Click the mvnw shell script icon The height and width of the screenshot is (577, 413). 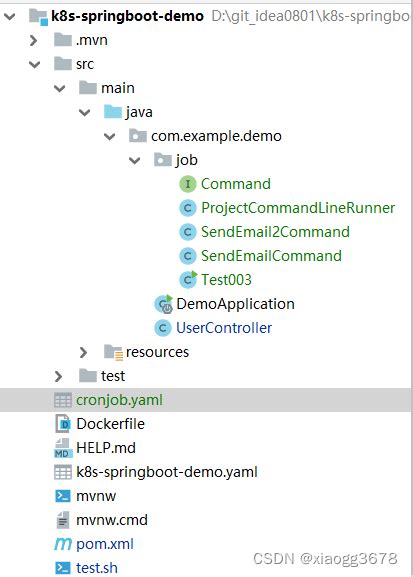[x=63, y=496]
